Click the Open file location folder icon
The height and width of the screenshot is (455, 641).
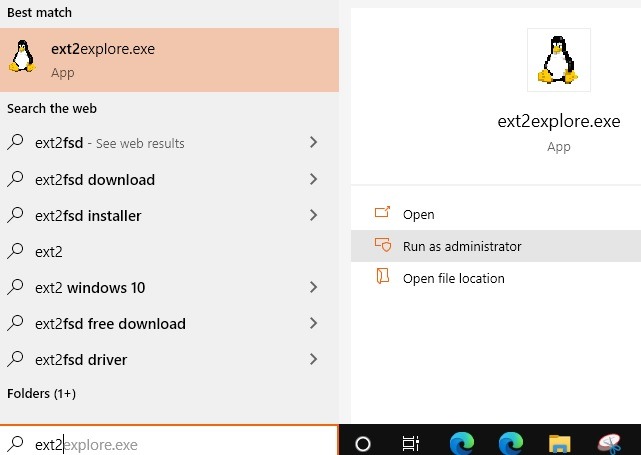382,276
